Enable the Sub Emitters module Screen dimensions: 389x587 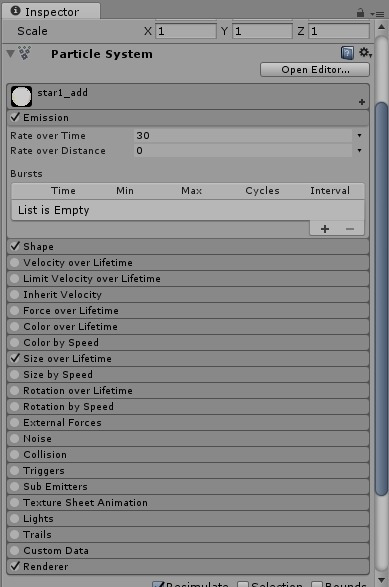tap(15, 486)
